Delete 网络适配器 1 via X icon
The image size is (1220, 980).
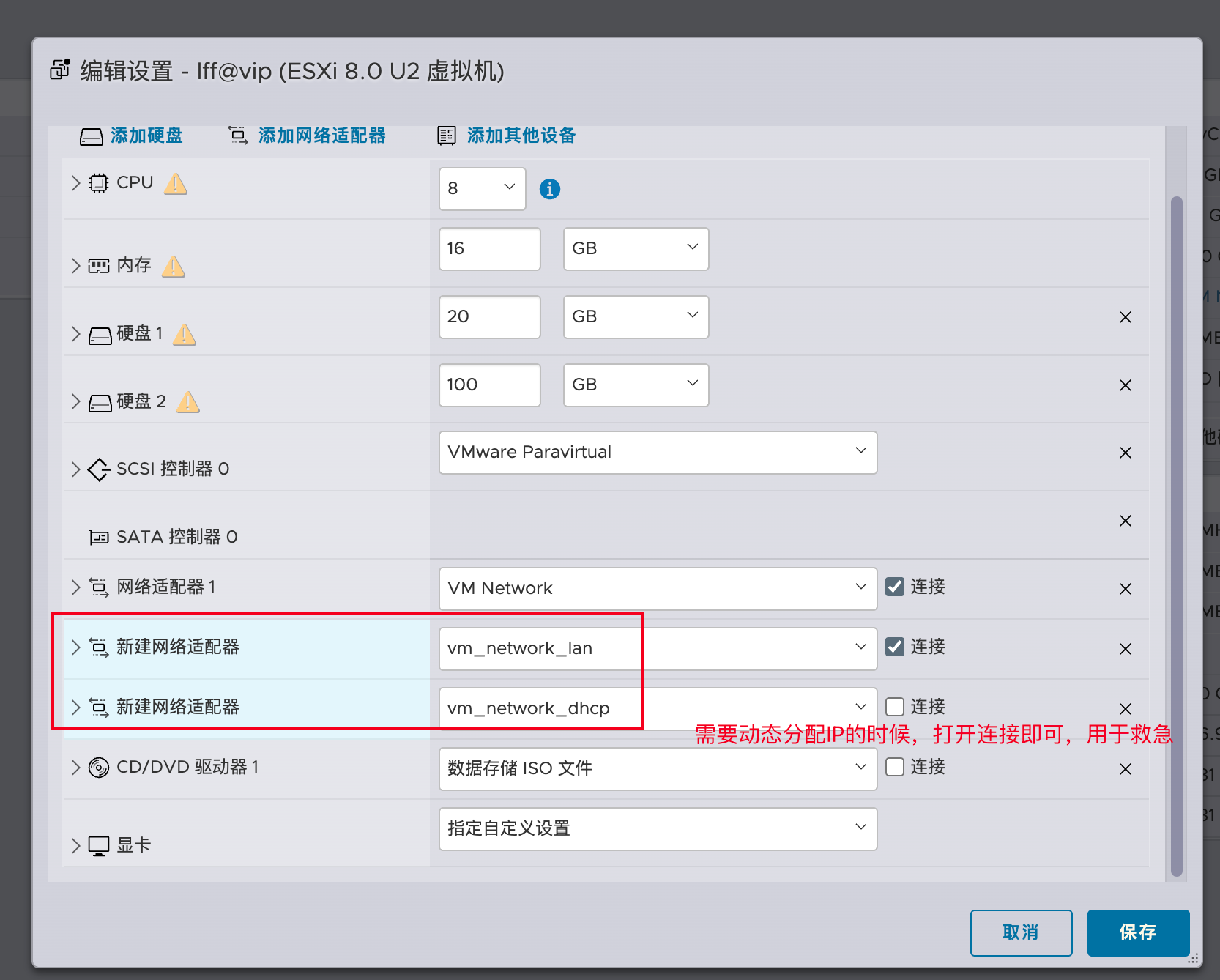coord(1125,589)
